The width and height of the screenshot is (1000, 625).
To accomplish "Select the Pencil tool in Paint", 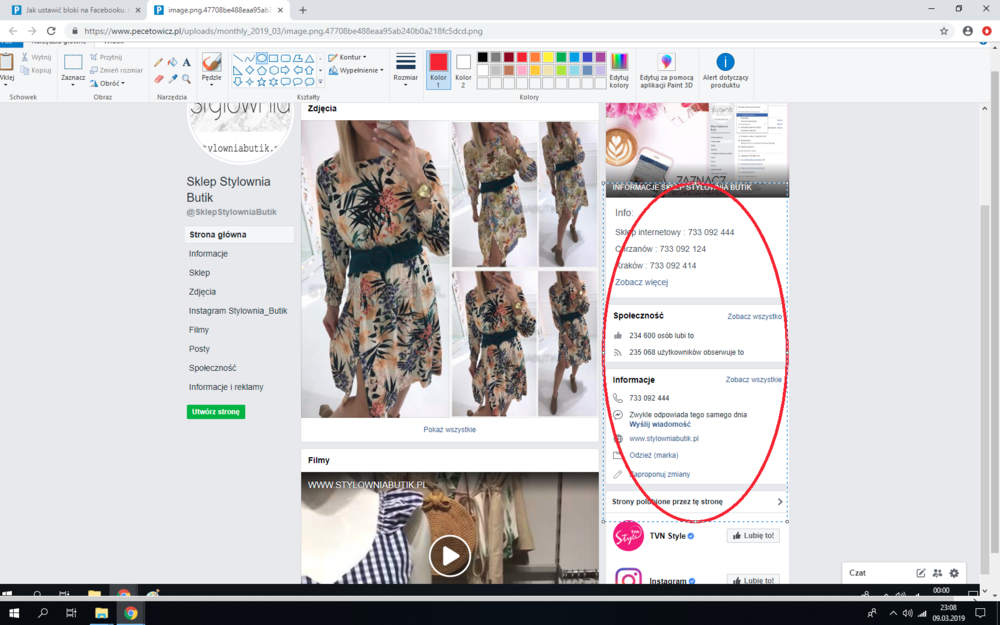I will click(158, 62).
